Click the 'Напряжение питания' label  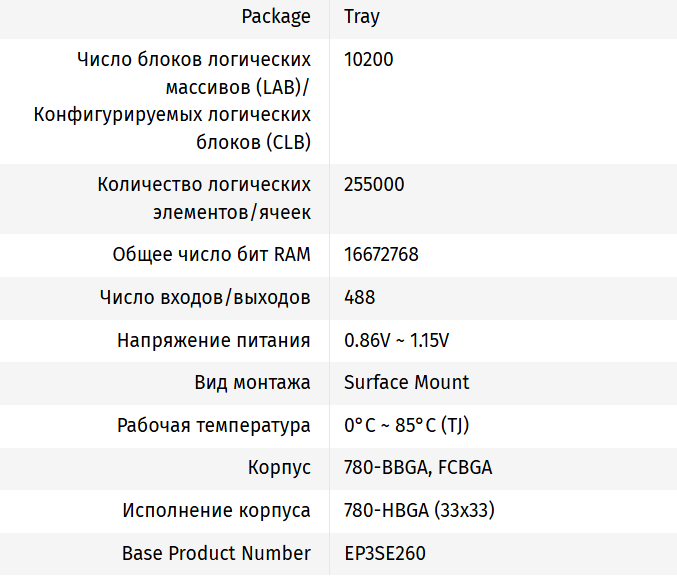tap(213, 341)
